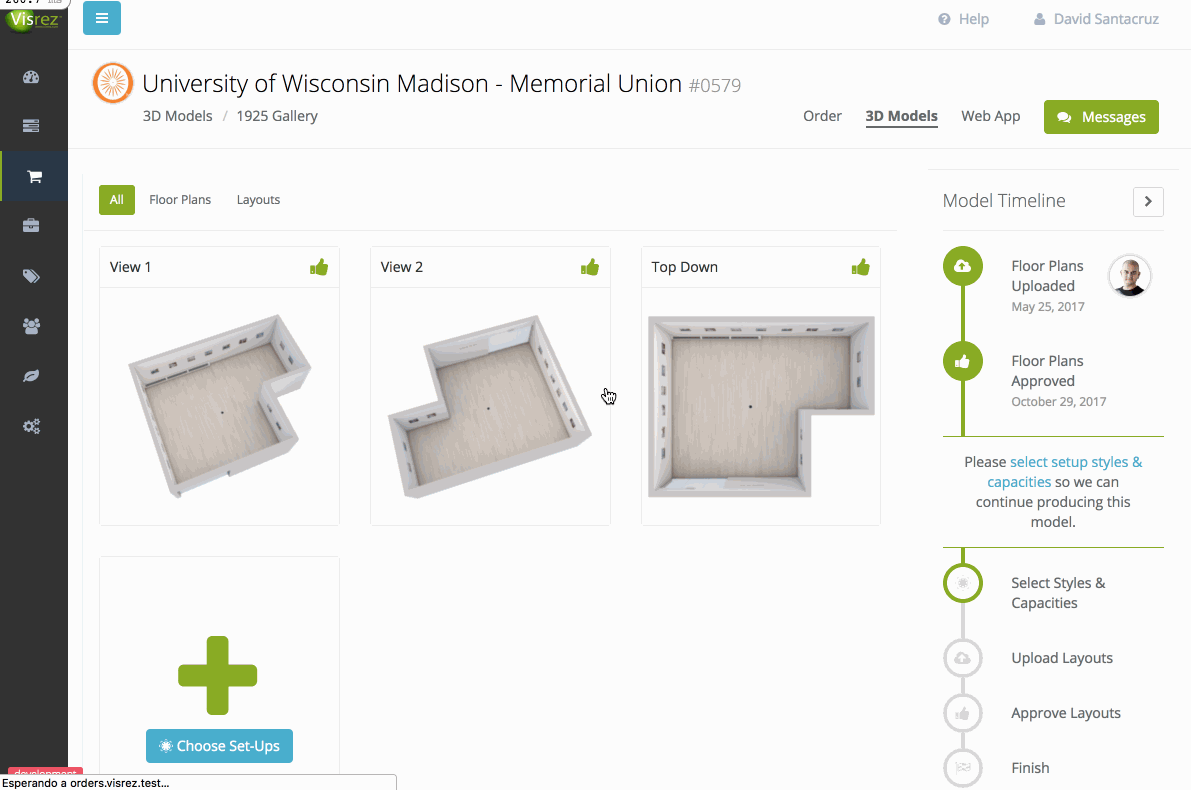Viewport: 1191px width, 790px height.
Task: Open the dashboard gauge icon in sidebar
Action: [x=31, y=77]
